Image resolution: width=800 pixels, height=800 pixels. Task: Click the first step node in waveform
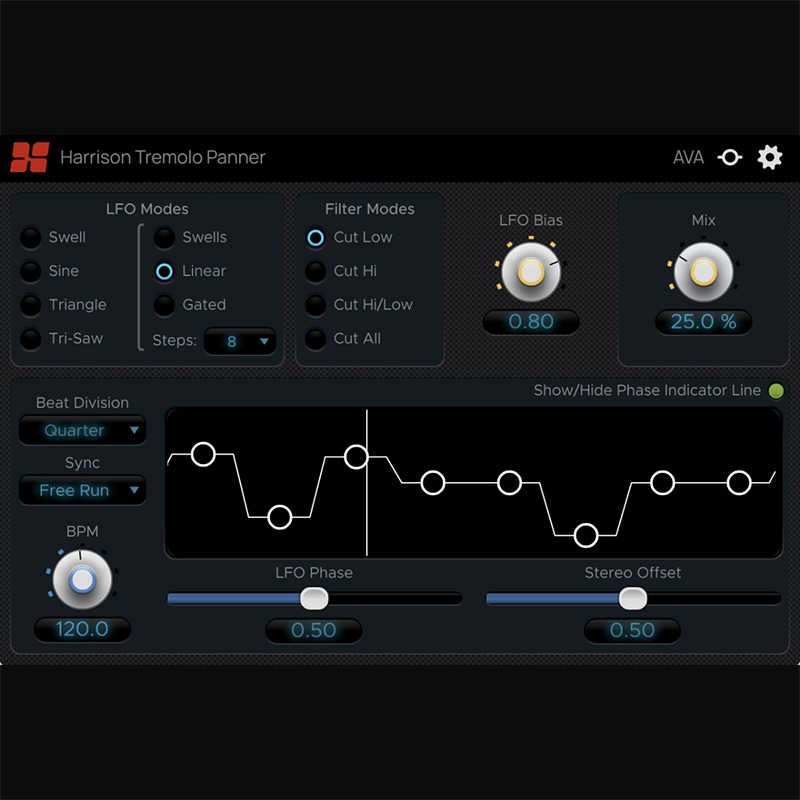203,454
